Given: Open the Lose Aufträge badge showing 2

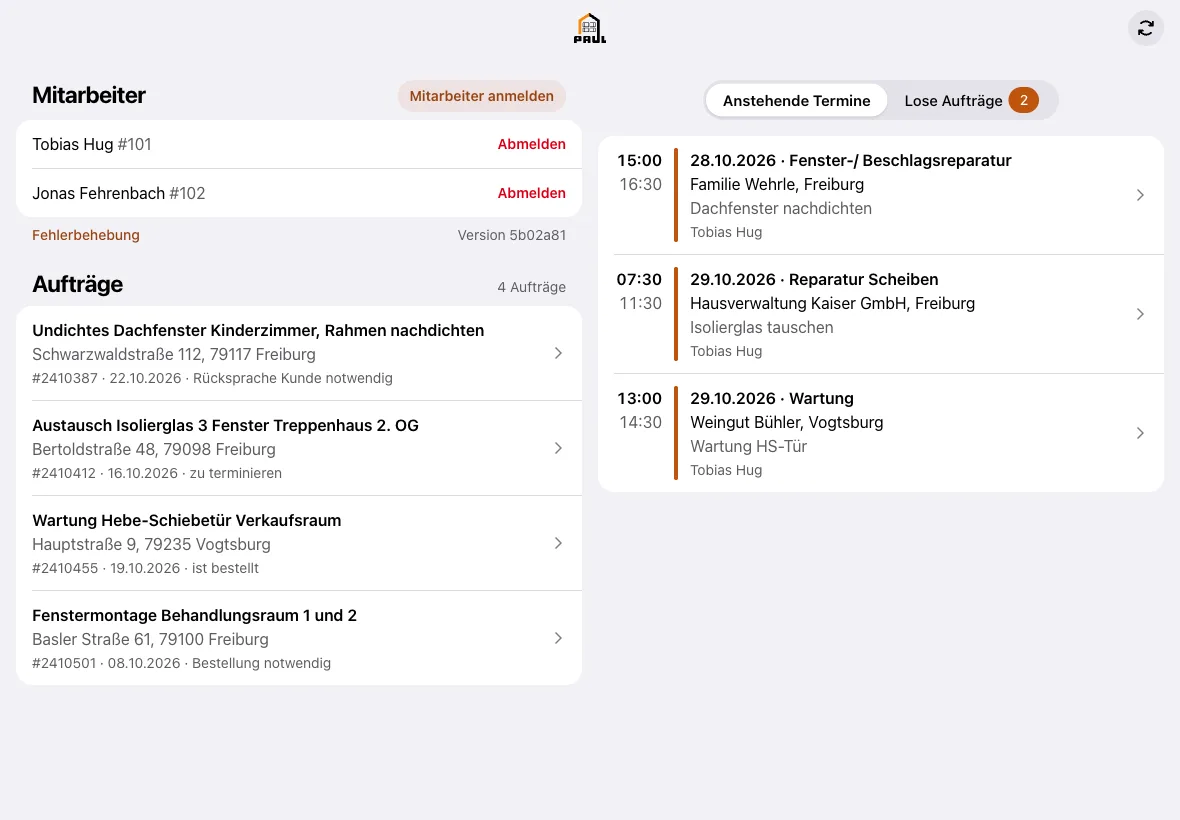Looking at the screenshot, I should 1023,100.
